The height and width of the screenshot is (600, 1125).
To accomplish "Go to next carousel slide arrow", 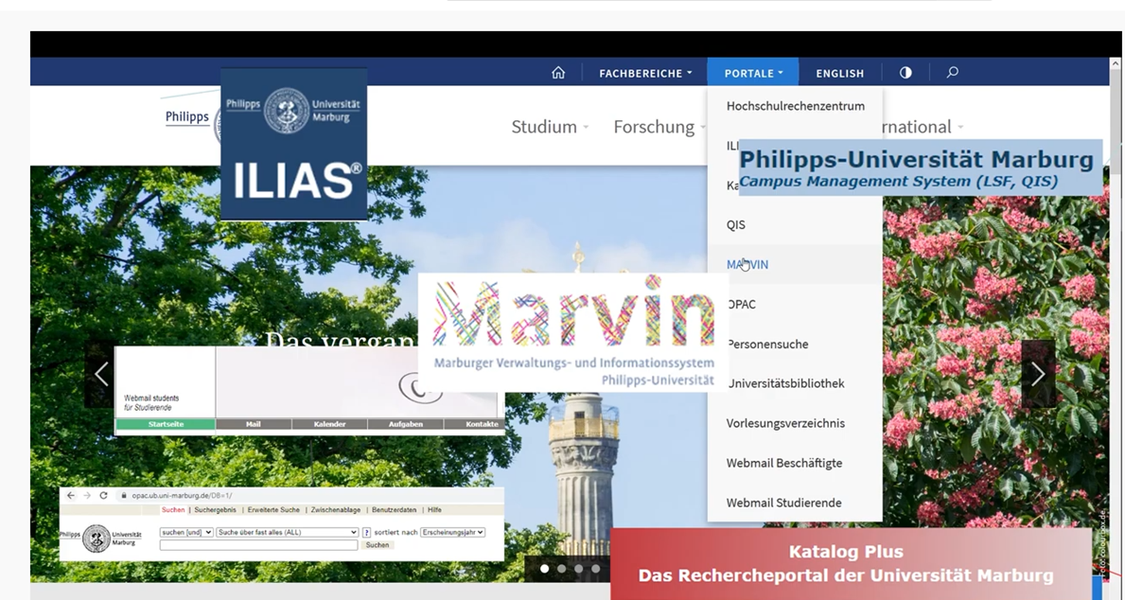I will (x=1038, y=374).
